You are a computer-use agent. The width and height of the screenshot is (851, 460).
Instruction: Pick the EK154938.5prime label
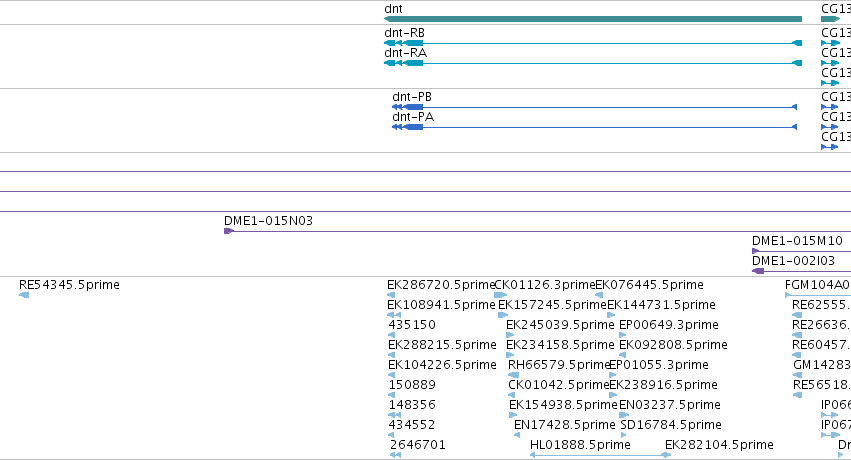(563, 405)
